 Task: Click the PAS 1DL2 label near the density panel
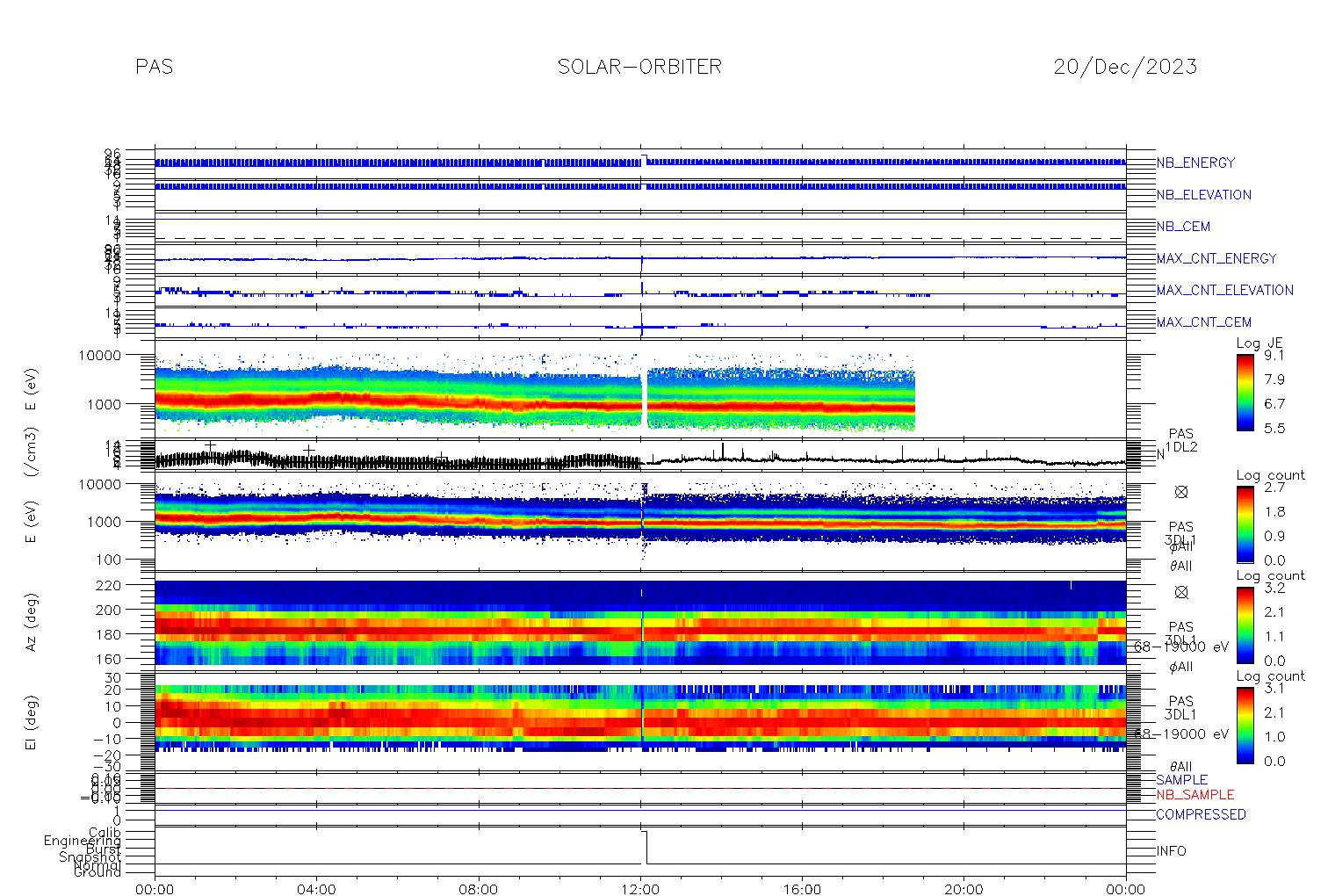[1180, 440]
